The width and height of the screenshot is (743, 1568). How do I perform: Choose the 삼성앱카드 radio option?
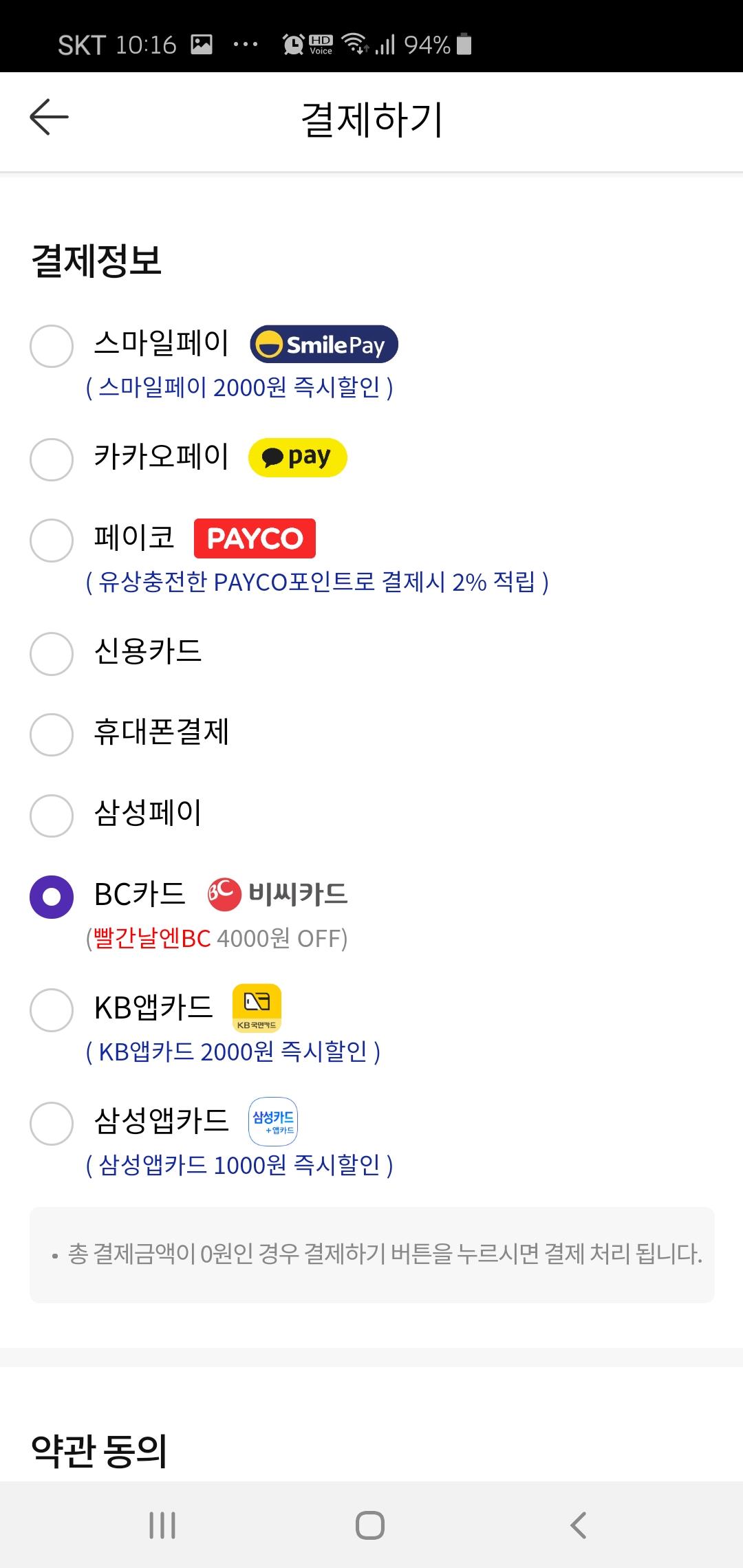tap(52, 1123)
